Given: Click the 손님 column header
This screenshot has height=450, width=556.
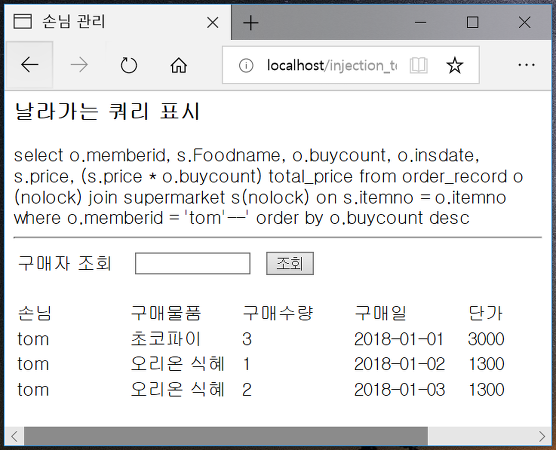Looking at the screenshot, I should 35,313.
